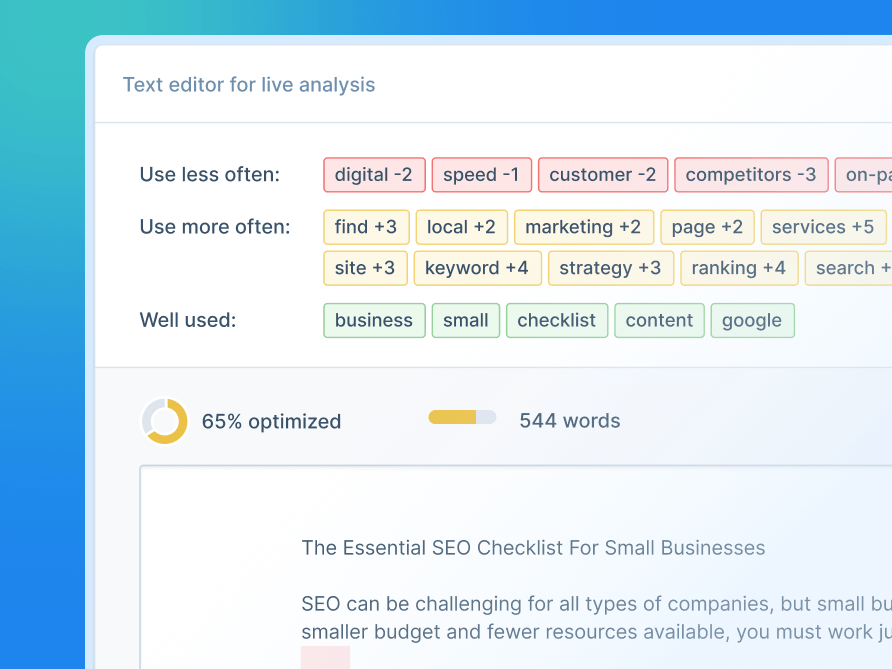892x669 pixels.
Task: Click the "Text editor for live analysis" heading
Action: (x=249, y=85)
